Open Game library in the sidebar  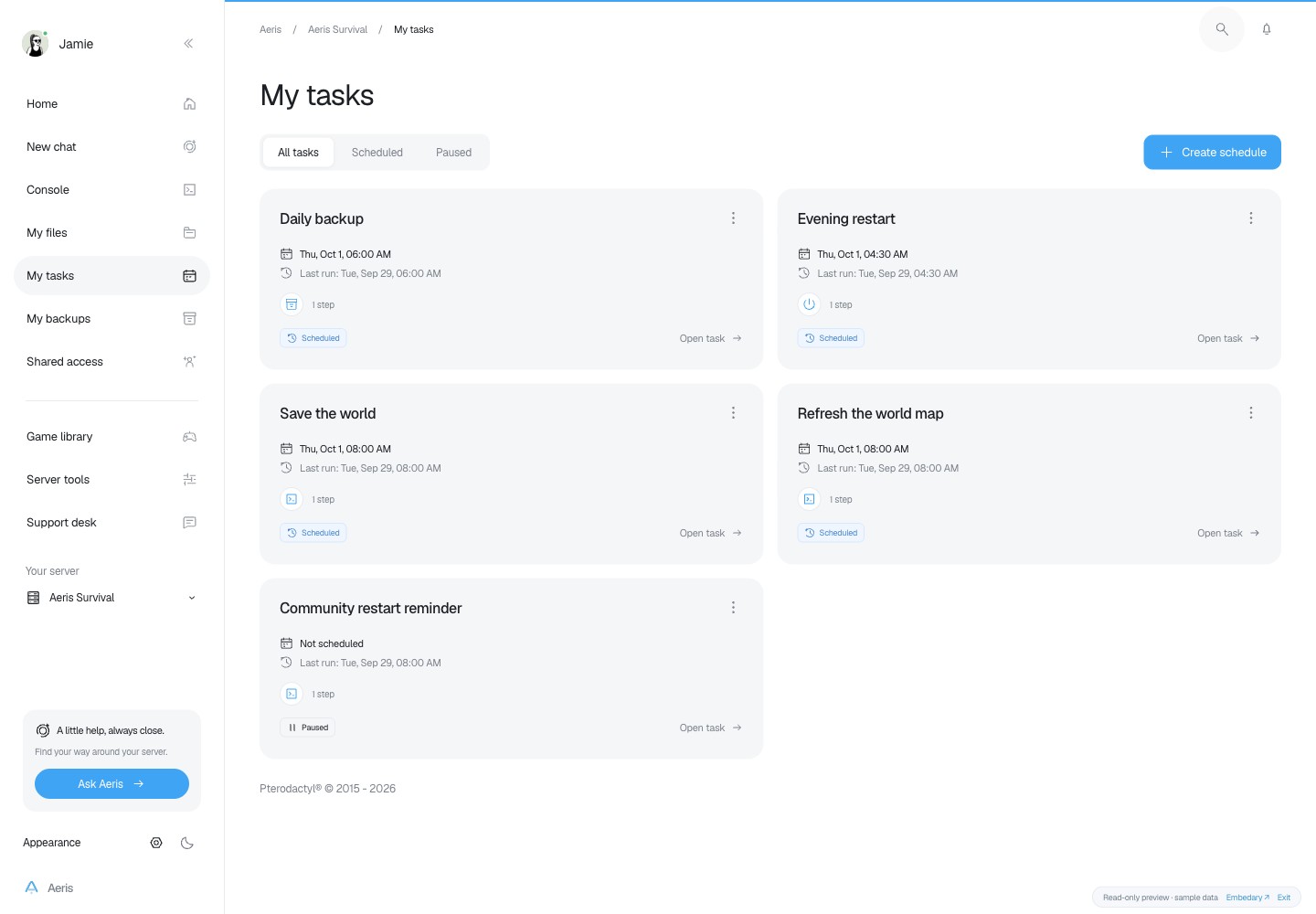[x=111, y=437]
